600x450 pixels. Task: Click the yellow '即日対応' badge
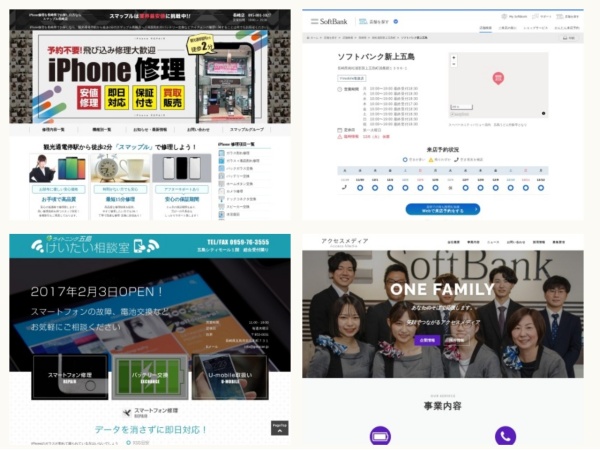click(117, 98)
